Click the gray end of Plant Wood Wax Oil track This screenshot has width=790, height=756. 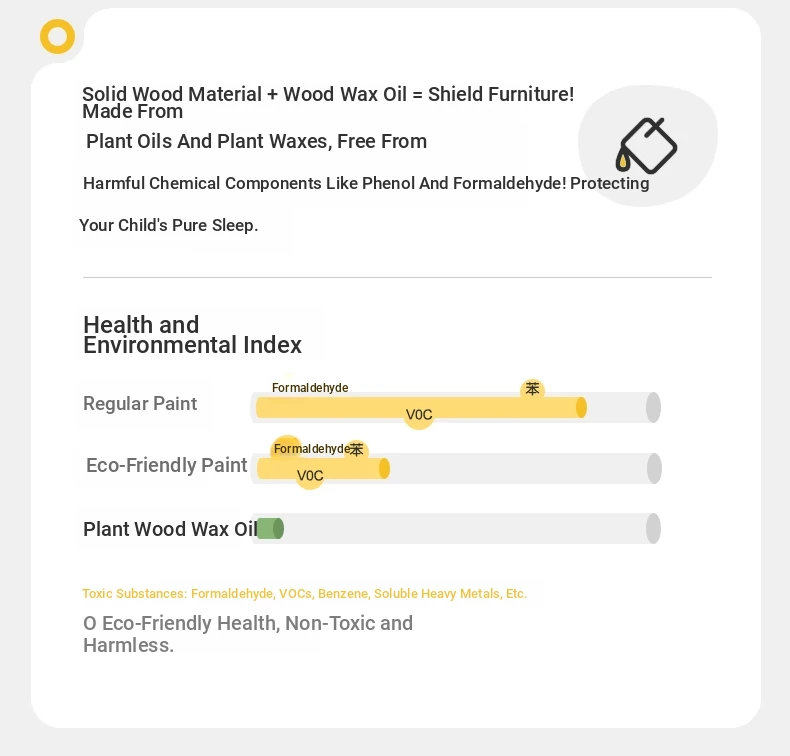click(653, 529)
